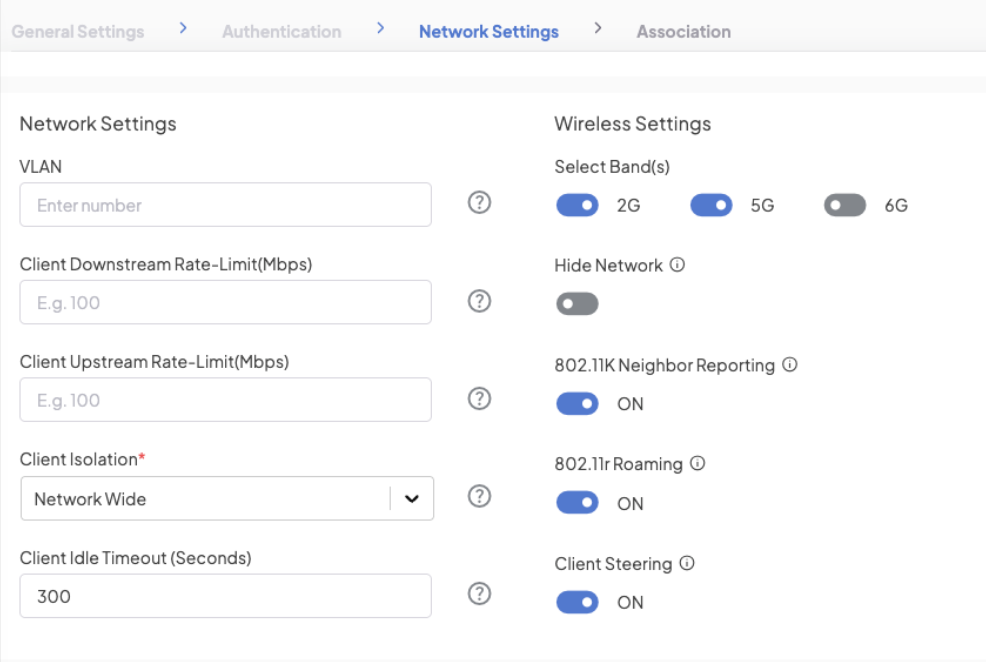Image resolution: width=986 pixels, height=662 pixels.
Task: Click help icon for Client Idle Timeout
Action: 479,594
